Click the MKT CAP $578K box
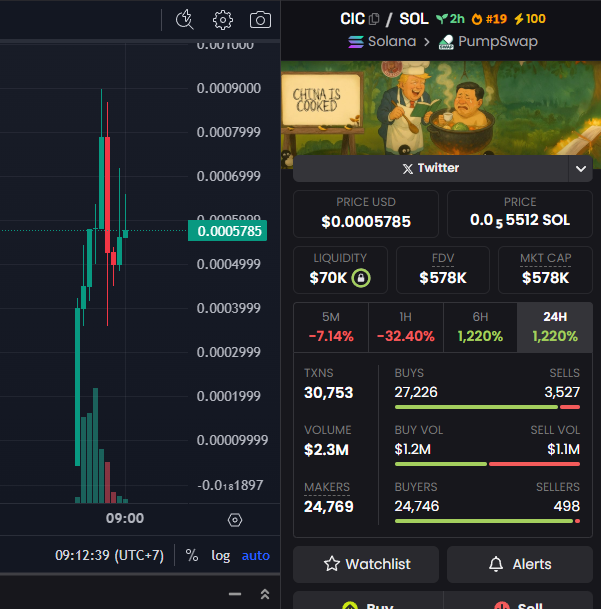The height and width of the screenshot is (609, 601). (x=545, y=270)
